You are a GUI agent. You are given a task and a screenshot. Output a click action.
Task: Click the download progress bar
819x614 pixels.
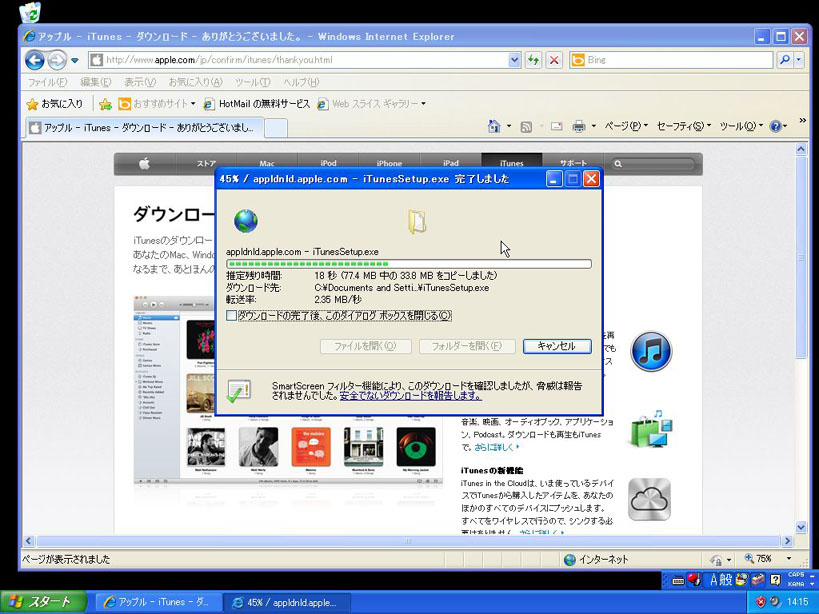tap(409, 264)
